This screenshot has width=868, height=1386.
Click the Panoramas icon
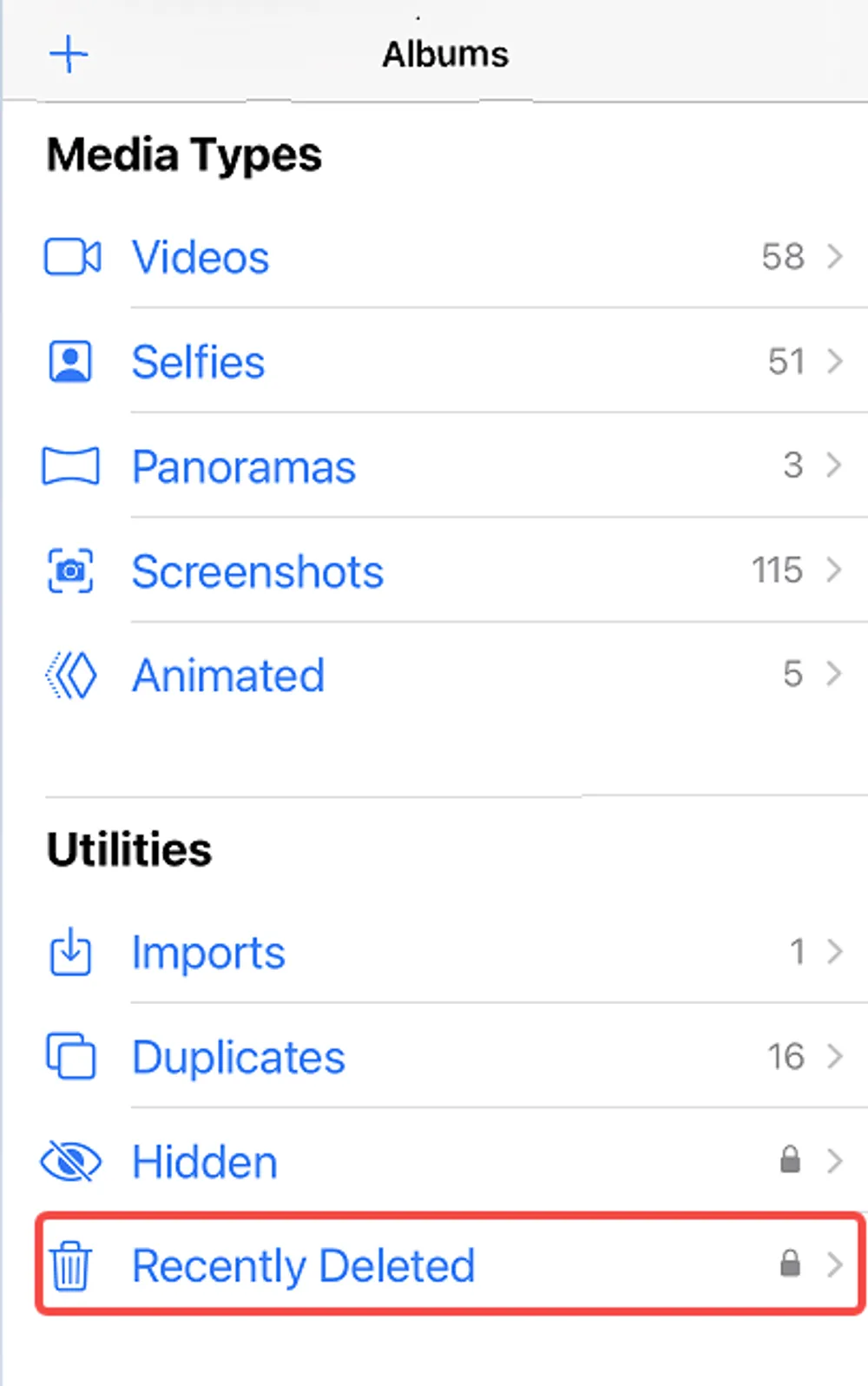click(70, 466)
